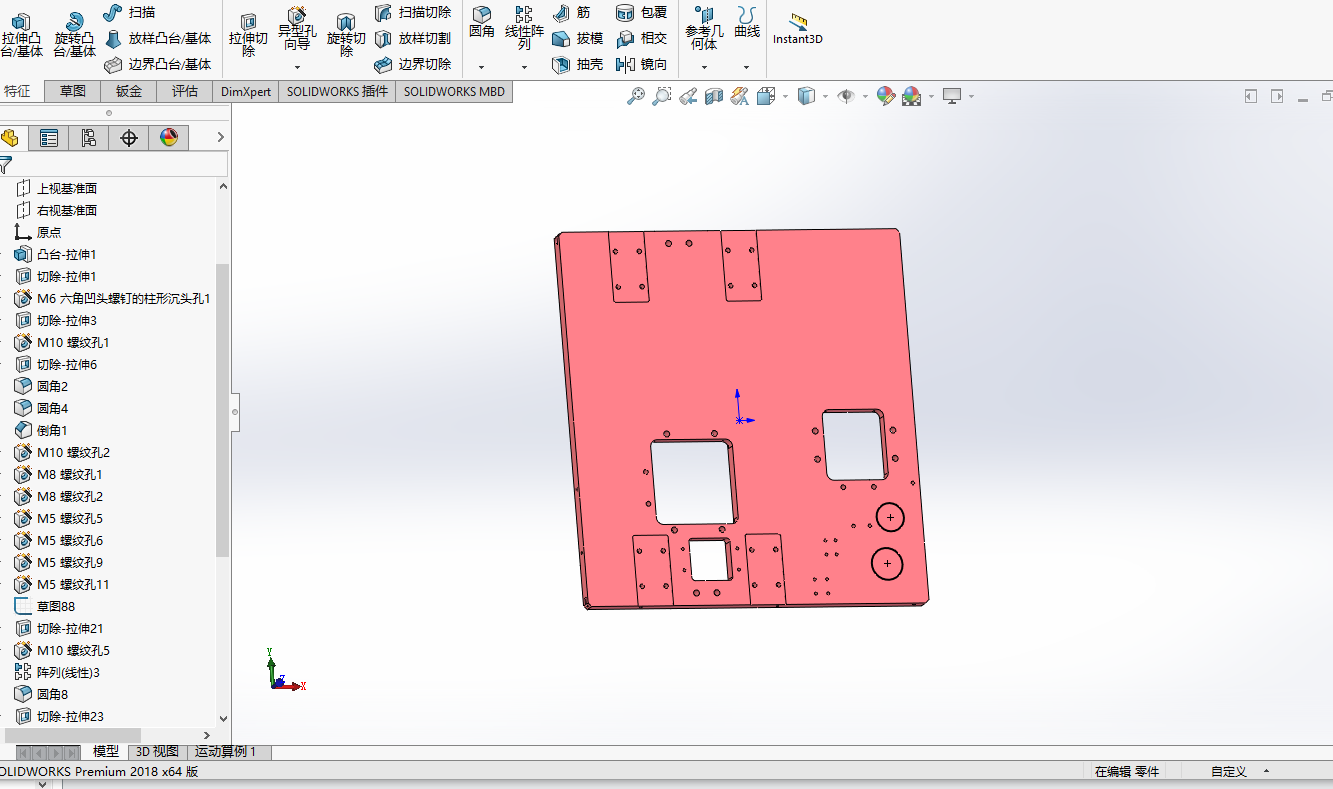Toggle Instant3D mode
Image resolution: width=1333 pixels, height=789 pixels.
pos(797,28)
